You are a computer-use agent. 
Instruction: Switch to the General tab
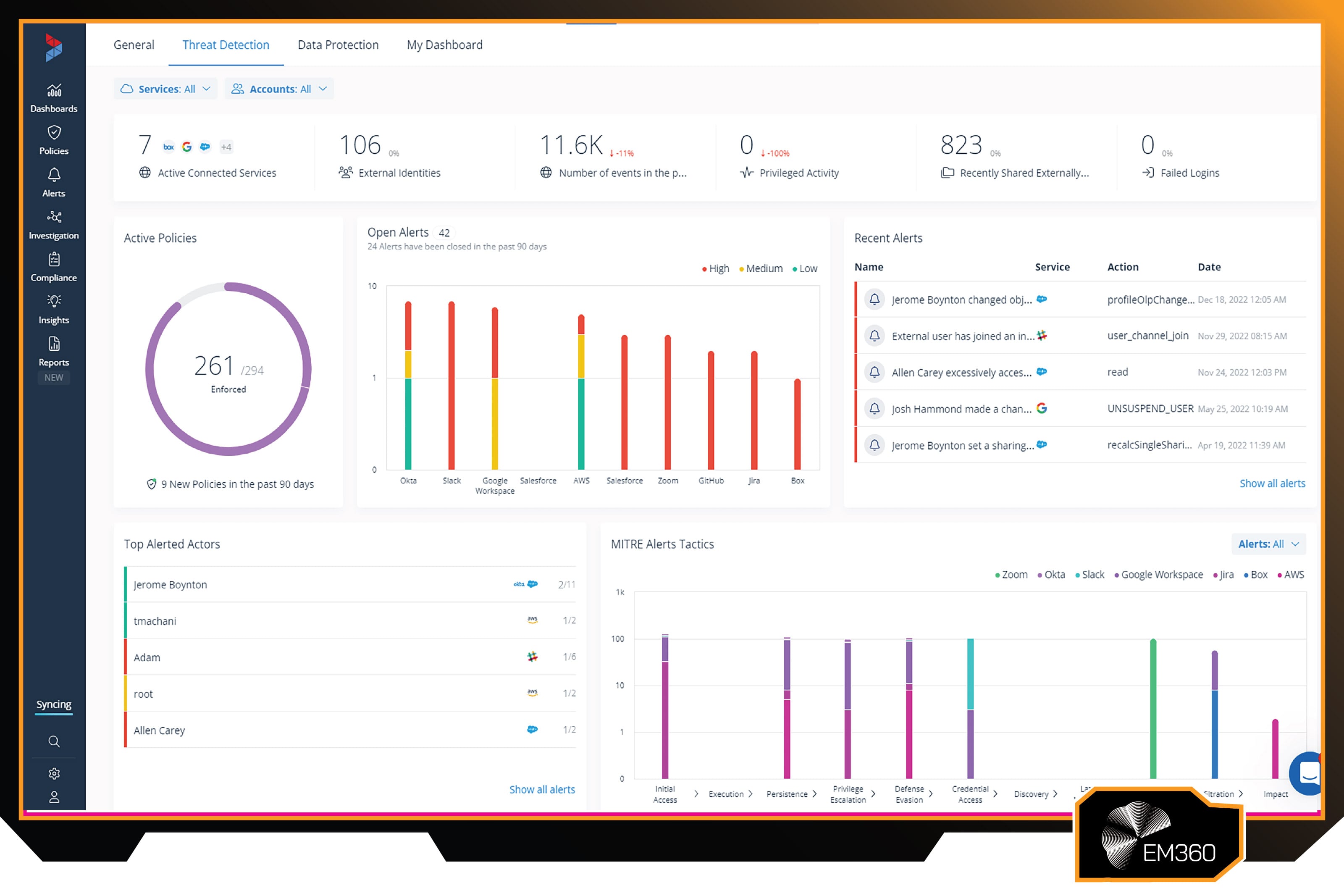click(134, 45)
